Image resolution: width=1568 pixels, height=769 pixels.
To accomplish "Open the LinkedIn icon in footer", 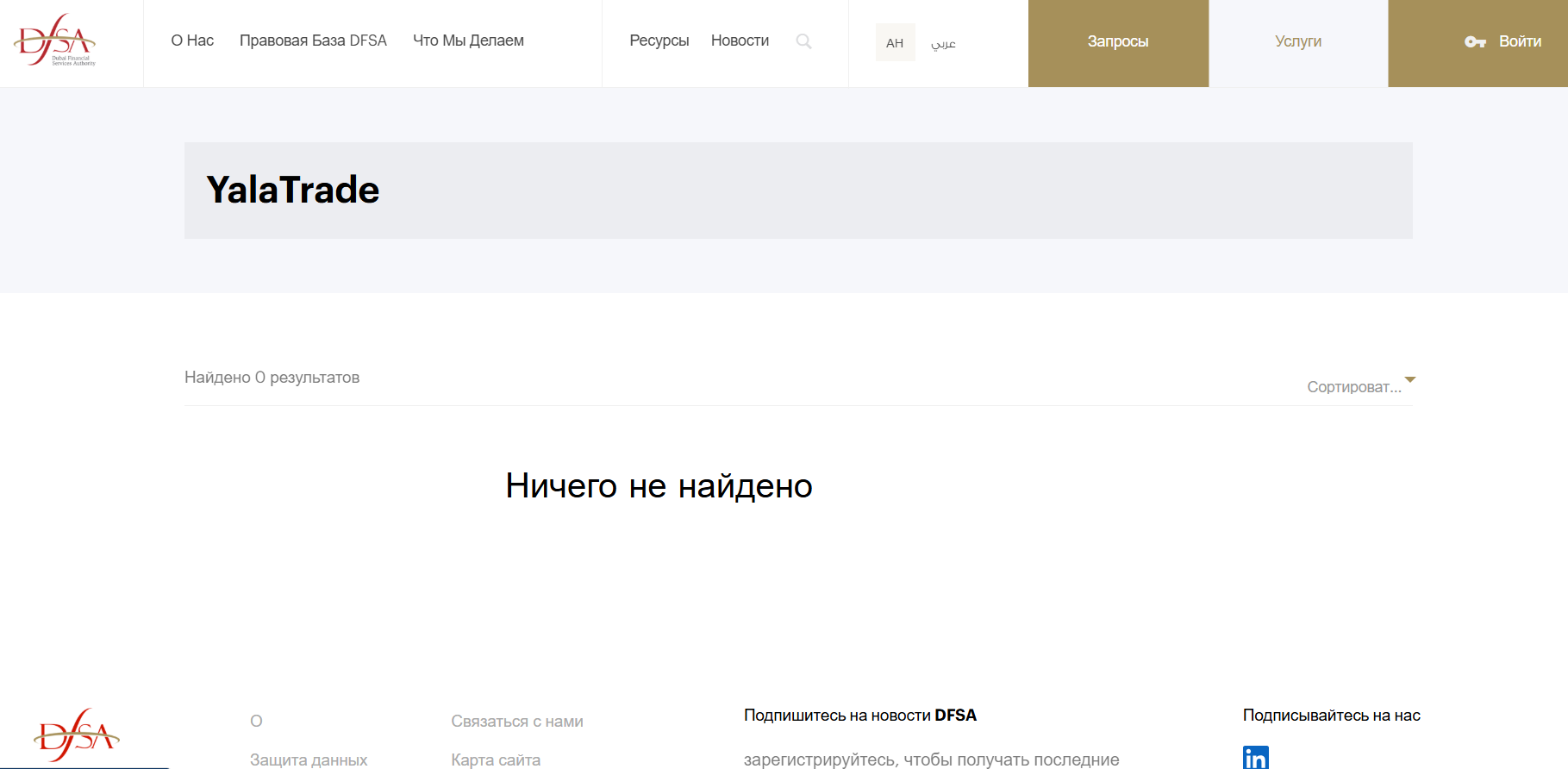I will coord(1256,757).
